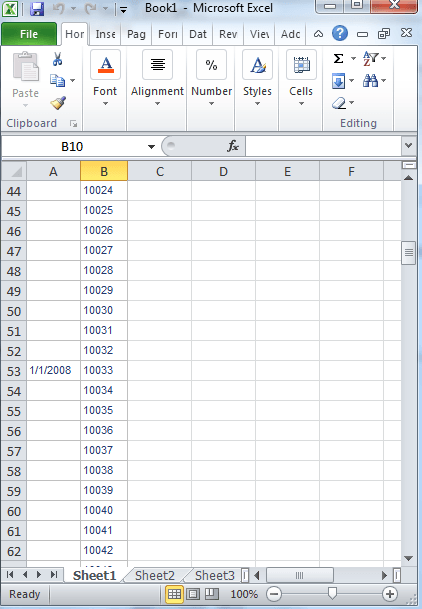Open the Name Box dropdown arrow
Image resolution: width=422 pixels, height=609 pixels.
pyautogui.click(x=151, y=146)
